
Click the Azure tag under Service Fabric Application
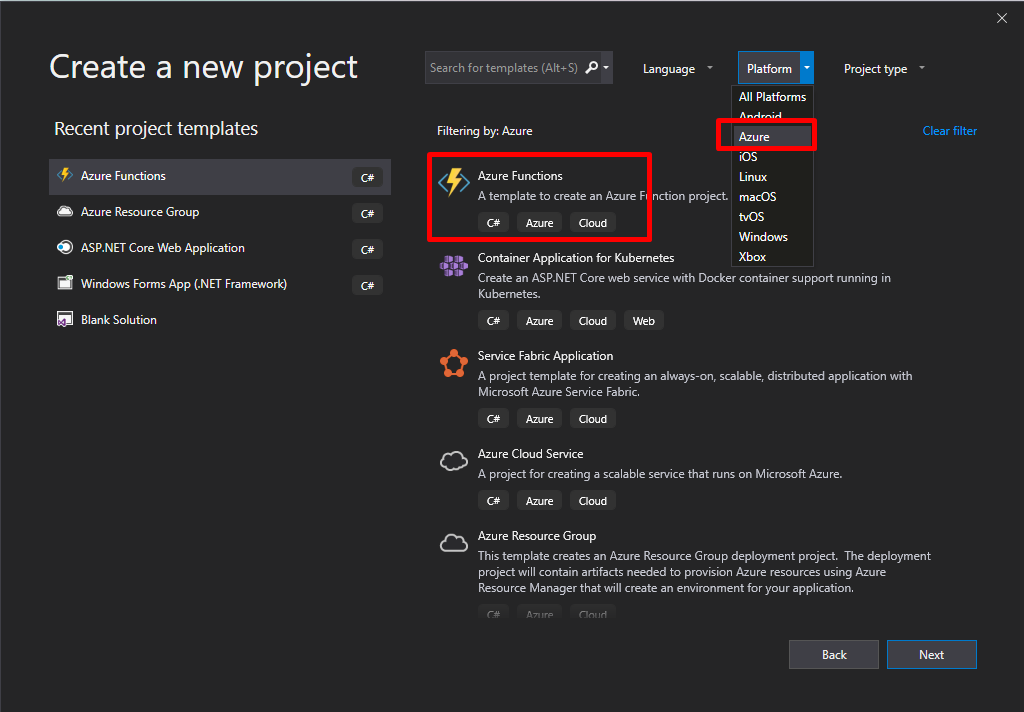coord(539,419)
